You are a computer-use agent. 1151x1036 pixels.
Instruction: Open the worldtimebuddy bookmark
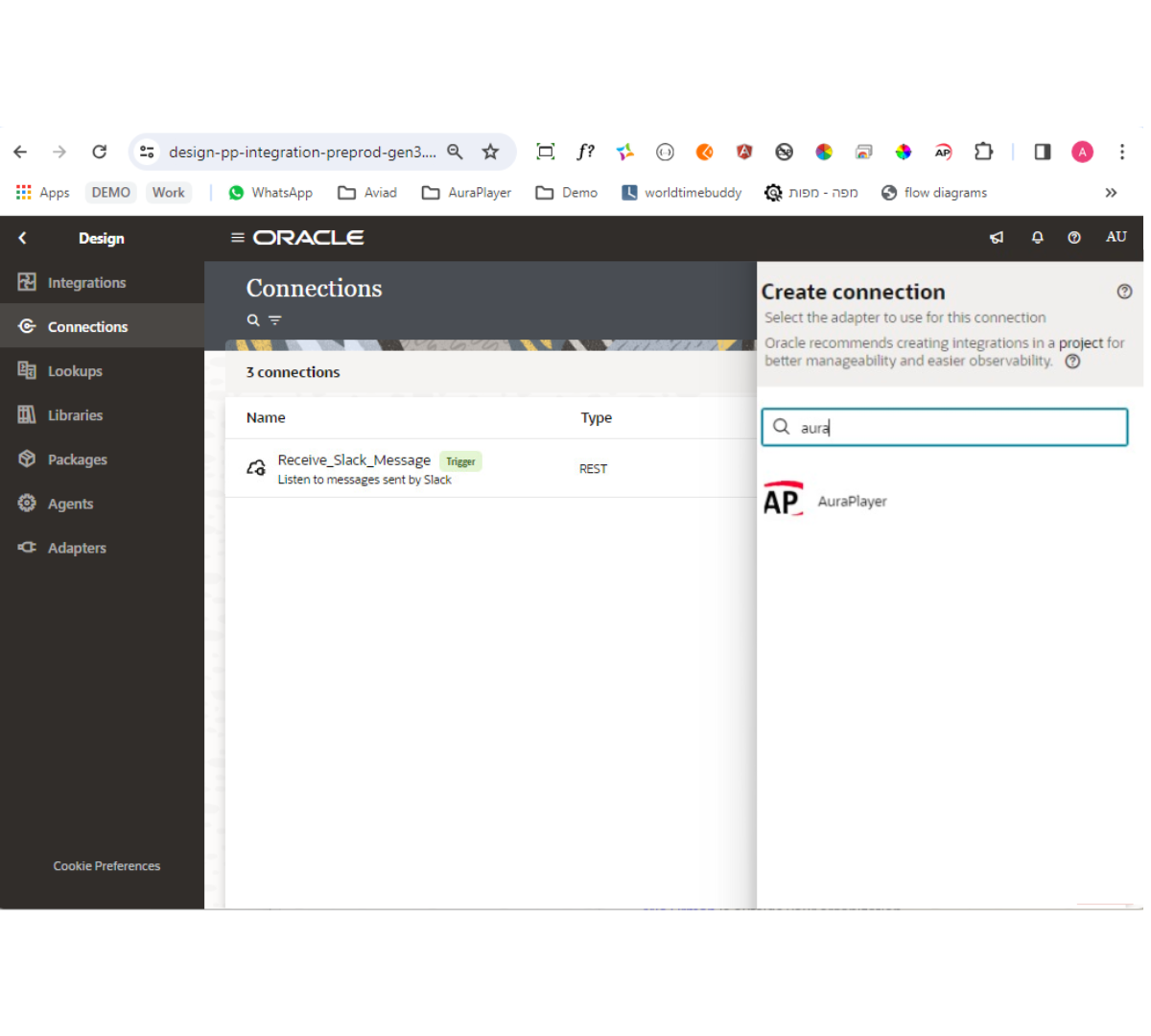point(682,193)
